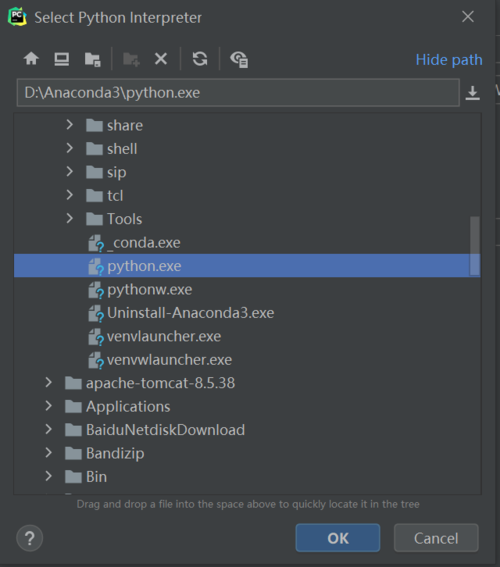Confirm selection with OK button
This screenshot has width=500, height=567.
338,538
